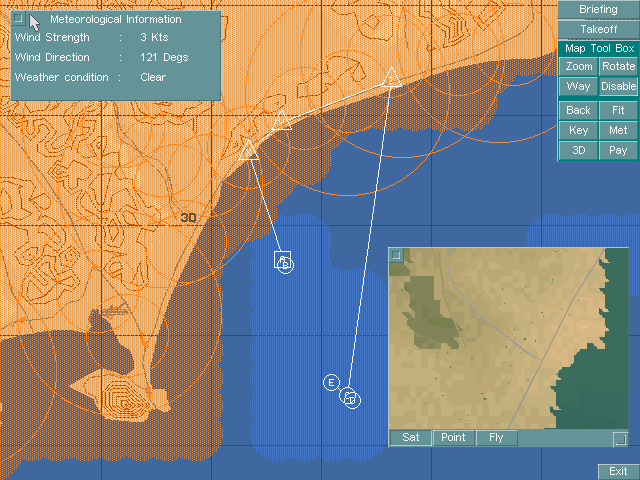Image resolution: width=640 pixels, height=480 pixels.
Task: Toggle the Key map legend button
Action: tap(578, 131)
